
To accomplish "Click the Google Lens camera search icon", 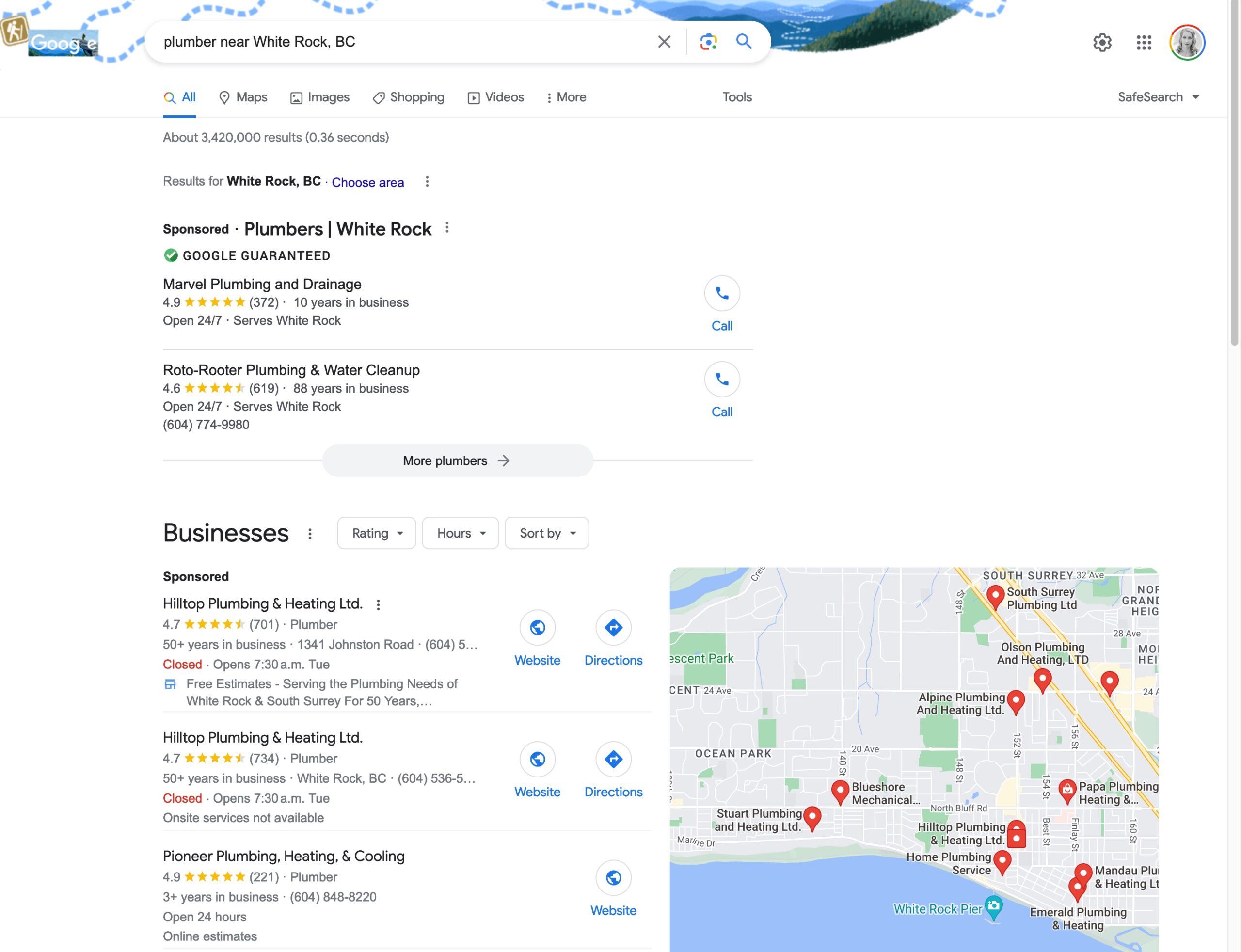I will tap(707, 41).
